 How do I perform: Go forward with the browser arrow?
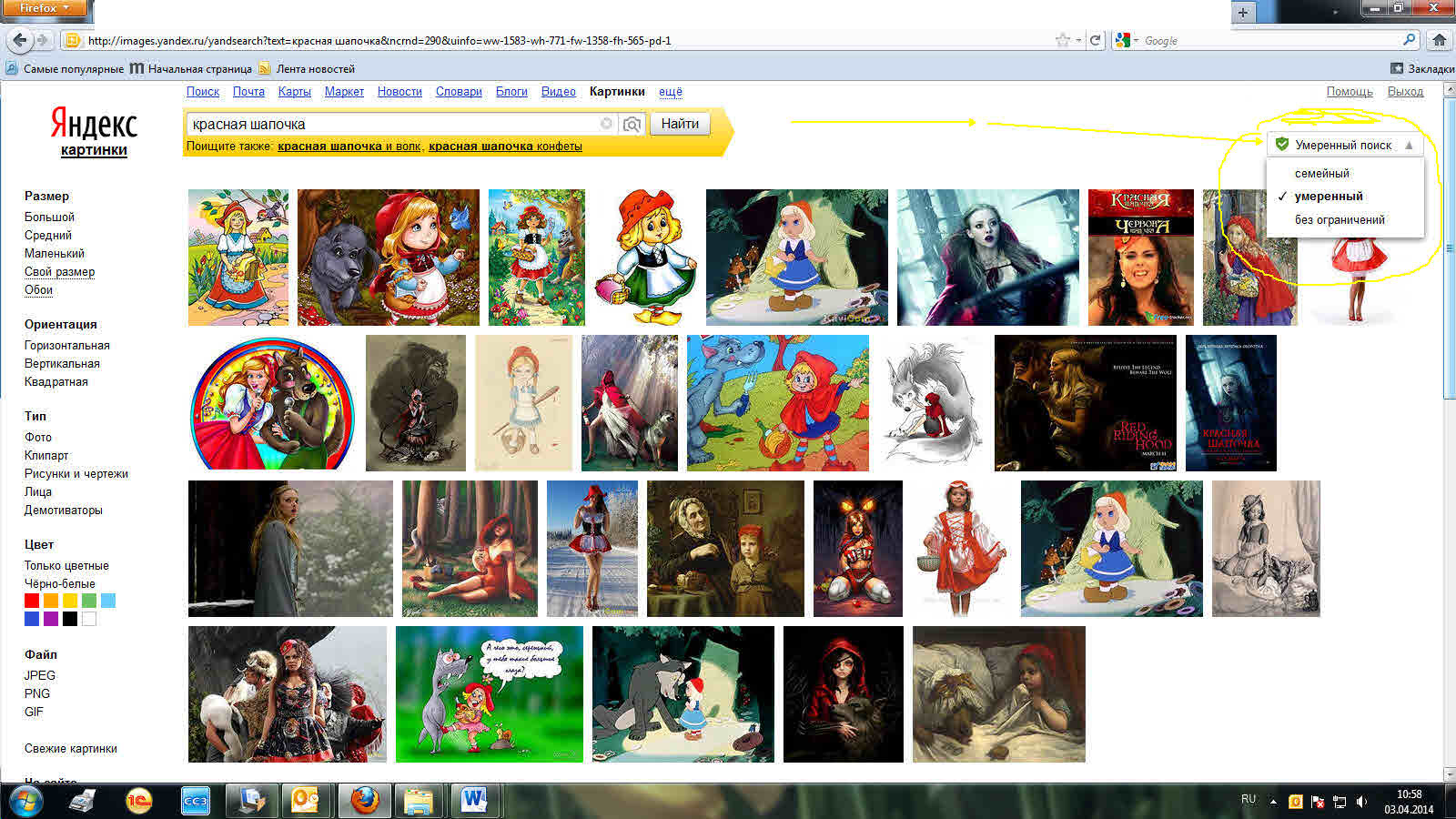pos(44,40)
